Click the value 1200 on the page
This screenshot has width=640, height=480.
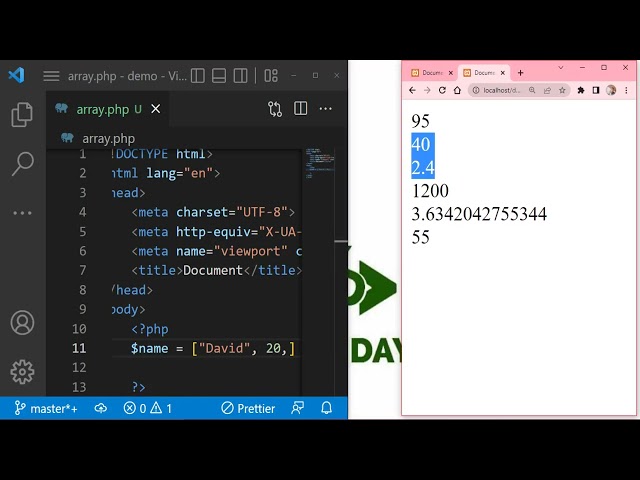pyautogui.click(x=430, y=191)
